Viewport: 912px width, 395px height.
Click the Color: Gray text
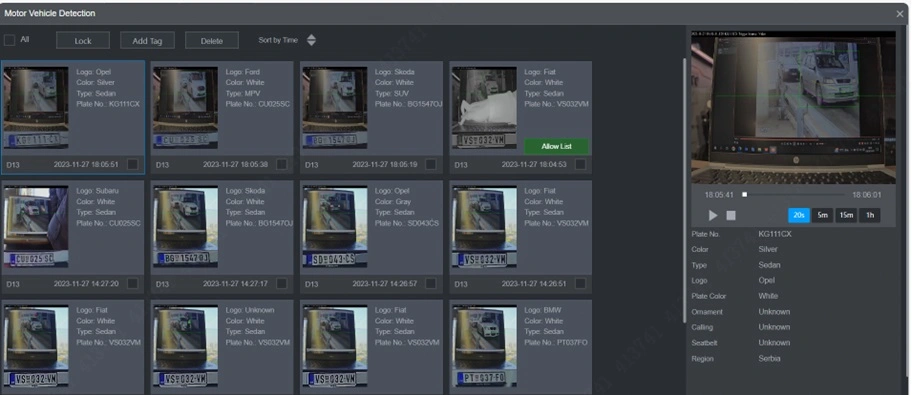pos(394,202)
